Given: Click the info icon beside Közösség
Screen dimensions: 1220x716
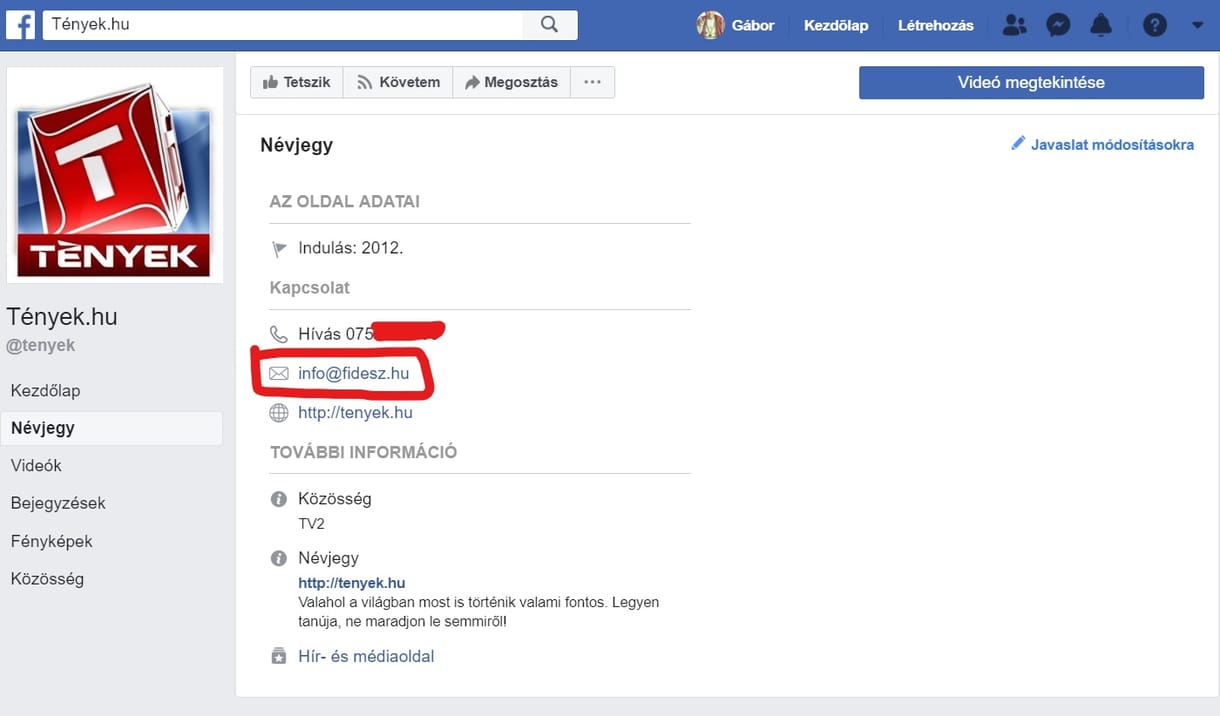Looking at the screenshot, I should tap(279, 498).
